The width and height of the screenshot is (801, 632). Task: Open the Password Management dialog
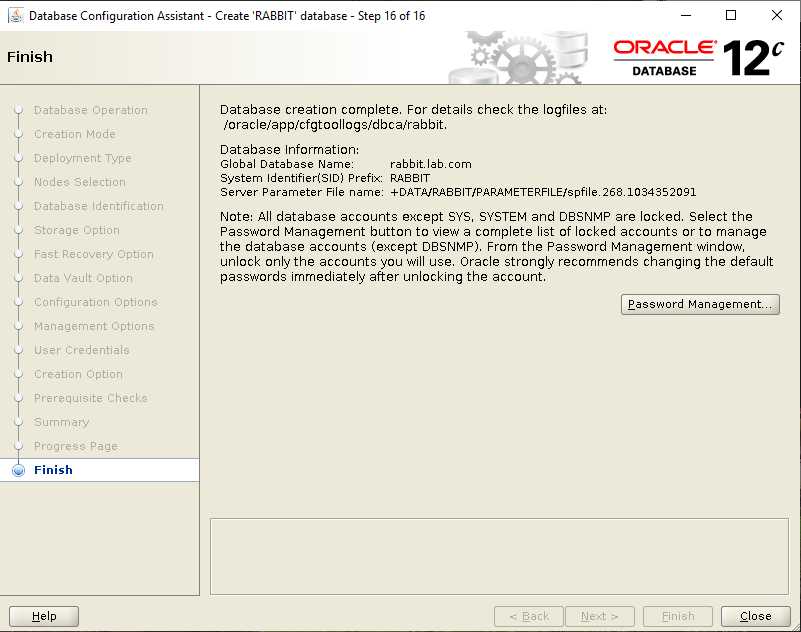click(700, 305)
